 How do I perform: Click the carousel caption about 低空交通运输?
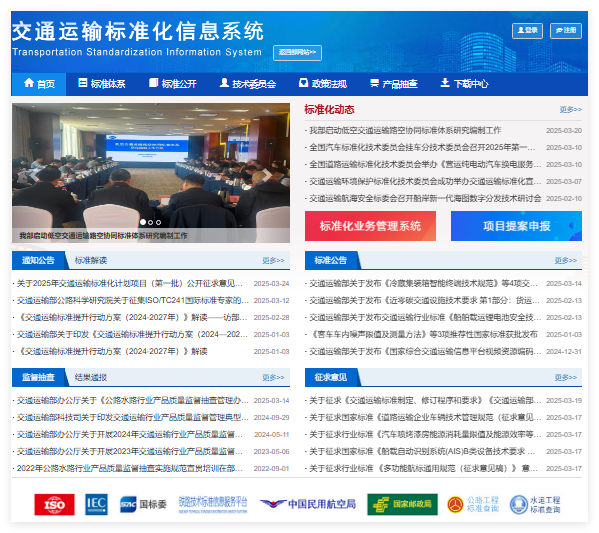[103, 235]
